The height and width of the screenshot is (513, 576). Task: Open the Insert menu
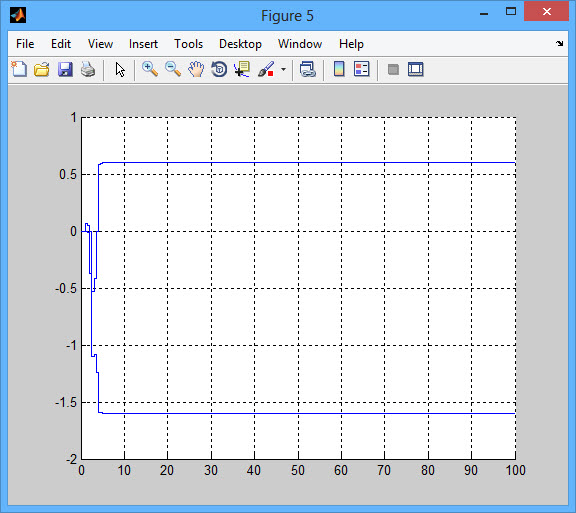[x=143, y=44]
